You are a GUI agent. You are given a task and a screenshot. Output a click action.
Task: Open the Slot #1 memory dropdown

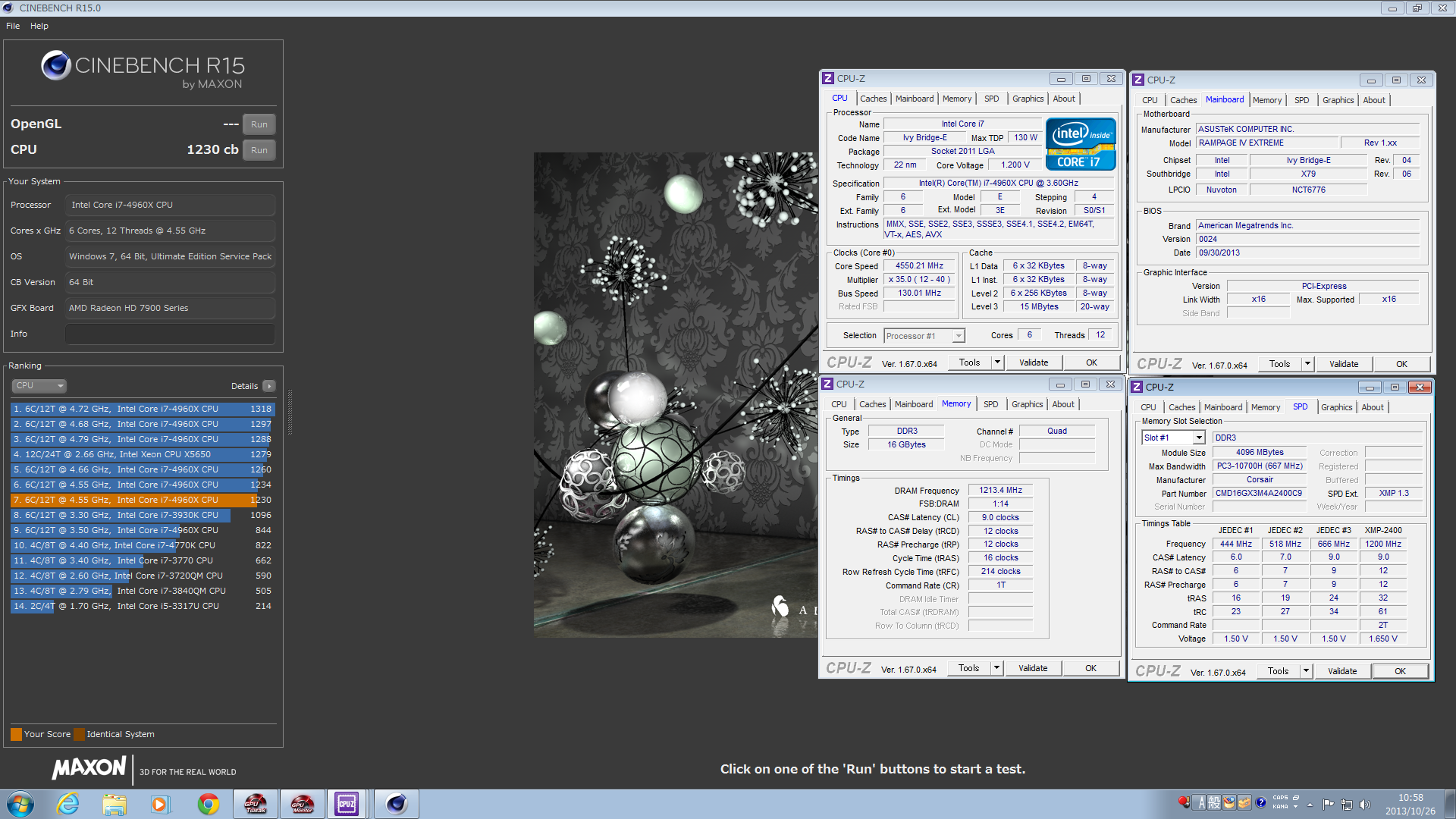click(x=1198, y=438)
